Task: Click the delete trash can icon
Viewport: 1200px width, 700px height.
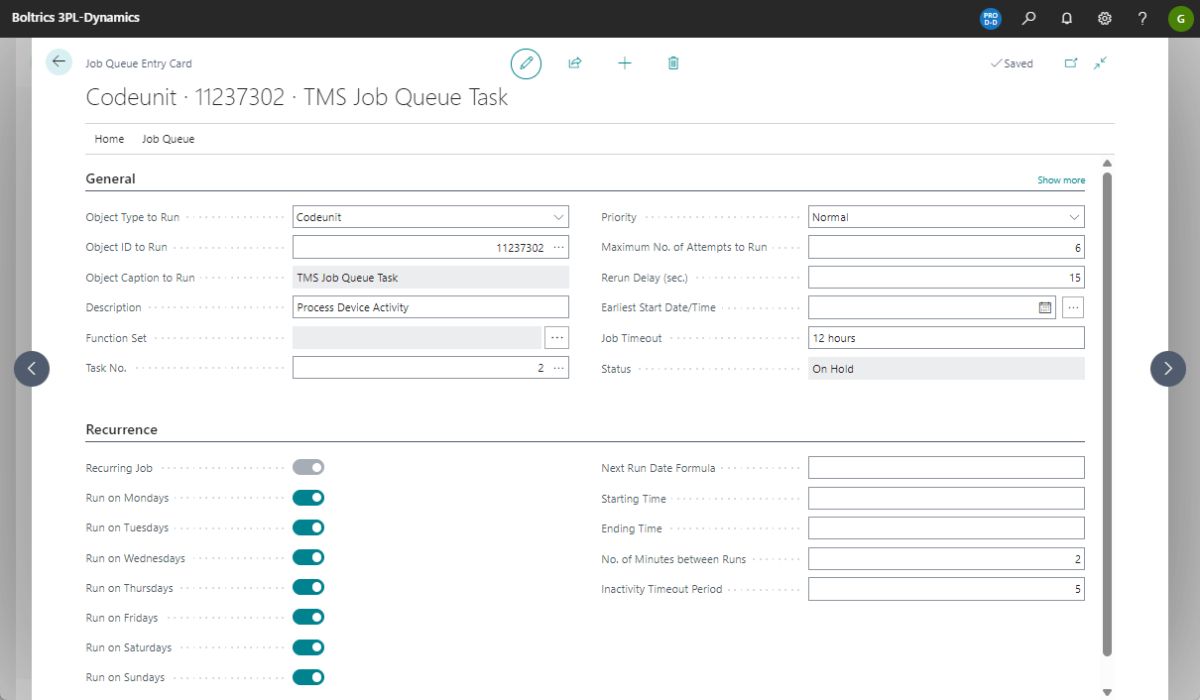Action: [673, 63]
